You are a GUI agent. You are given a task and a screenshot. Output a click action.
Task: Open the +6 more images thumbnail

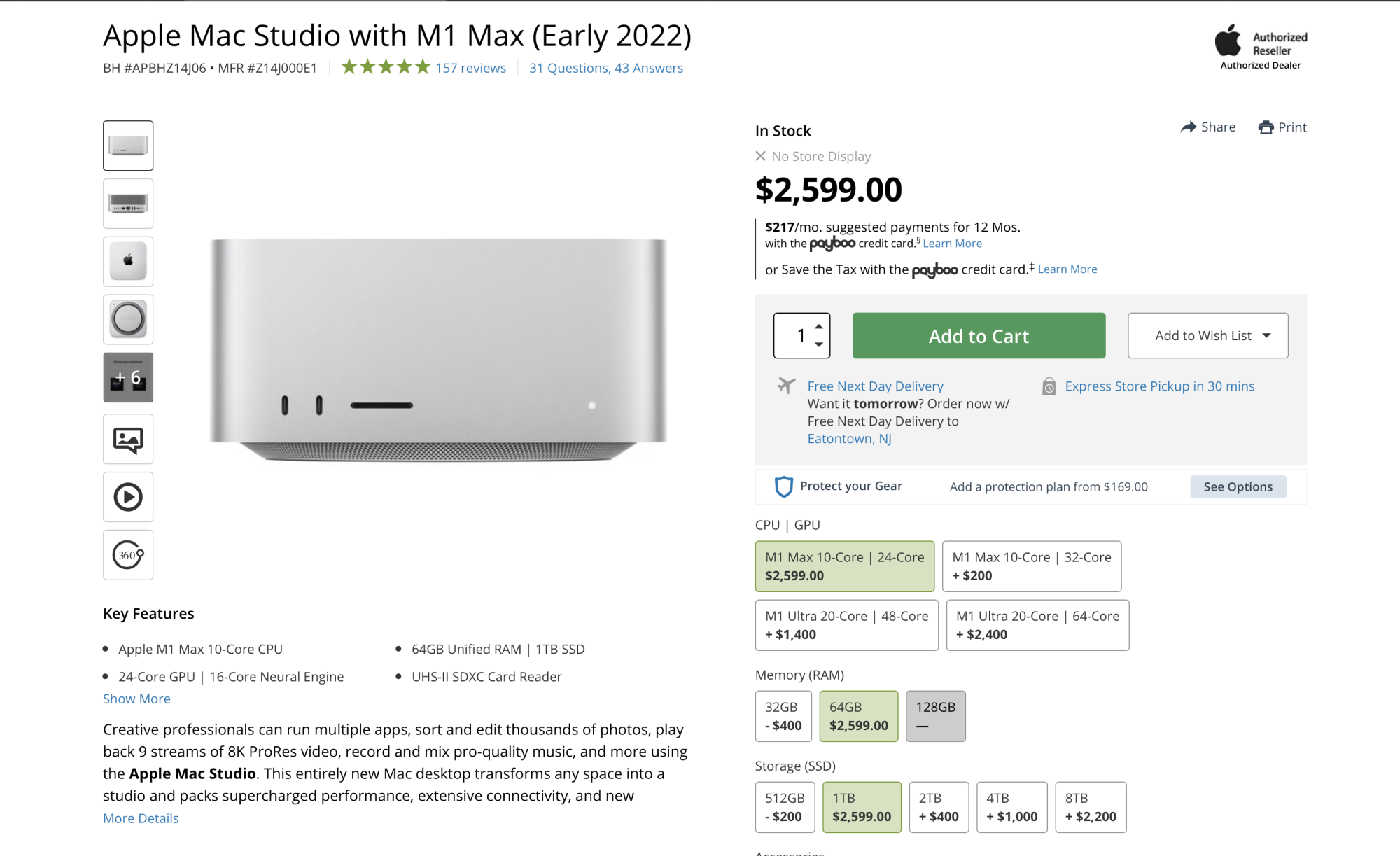tap(128, 378)
